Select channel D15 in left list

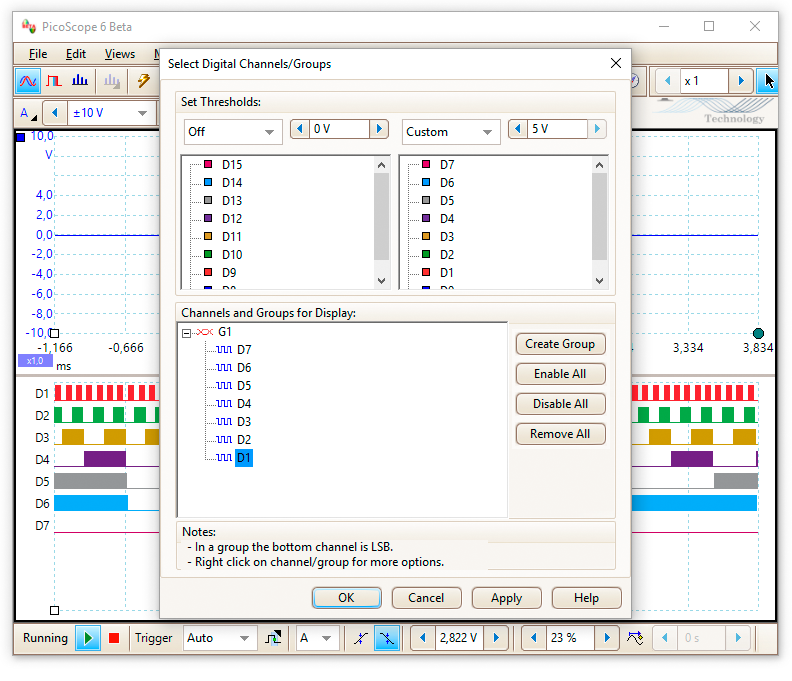pyautogui.click(x=232, y=165)
